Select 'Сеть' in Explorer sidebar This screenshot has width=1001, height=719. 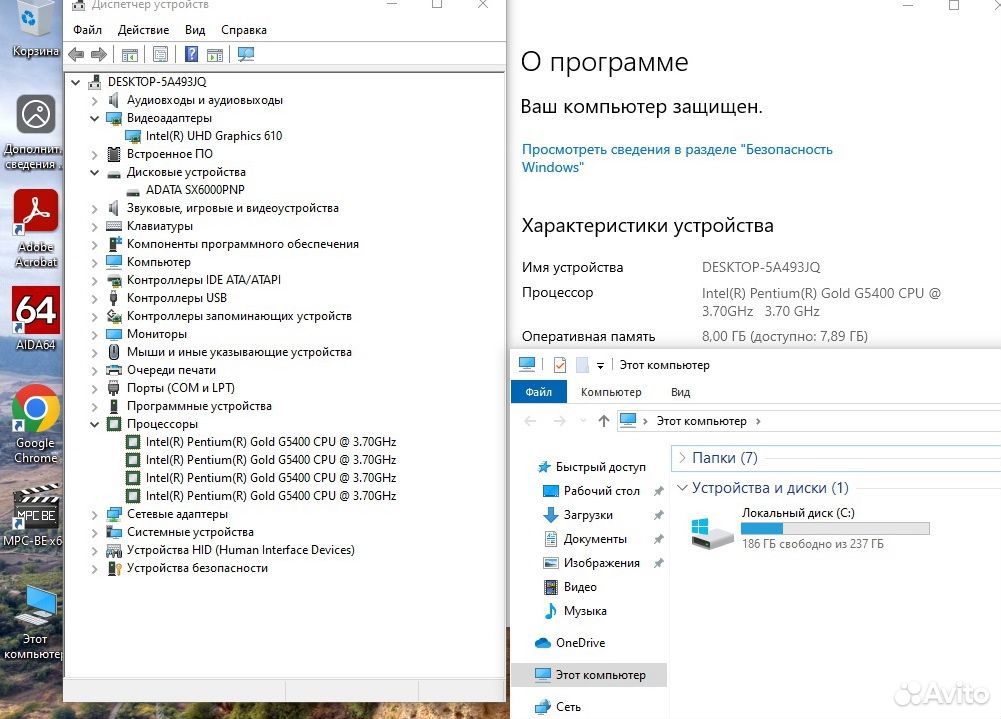[558, 707]
